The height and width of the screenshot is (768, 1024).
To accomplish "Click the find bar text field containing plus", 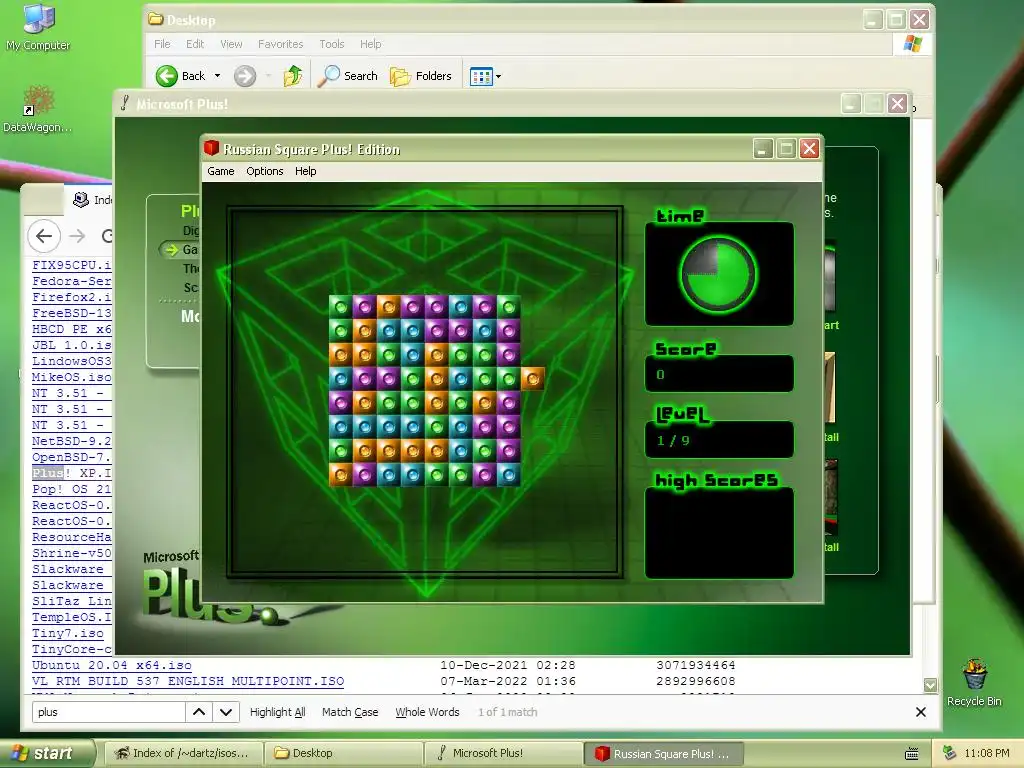I will 108,712.
